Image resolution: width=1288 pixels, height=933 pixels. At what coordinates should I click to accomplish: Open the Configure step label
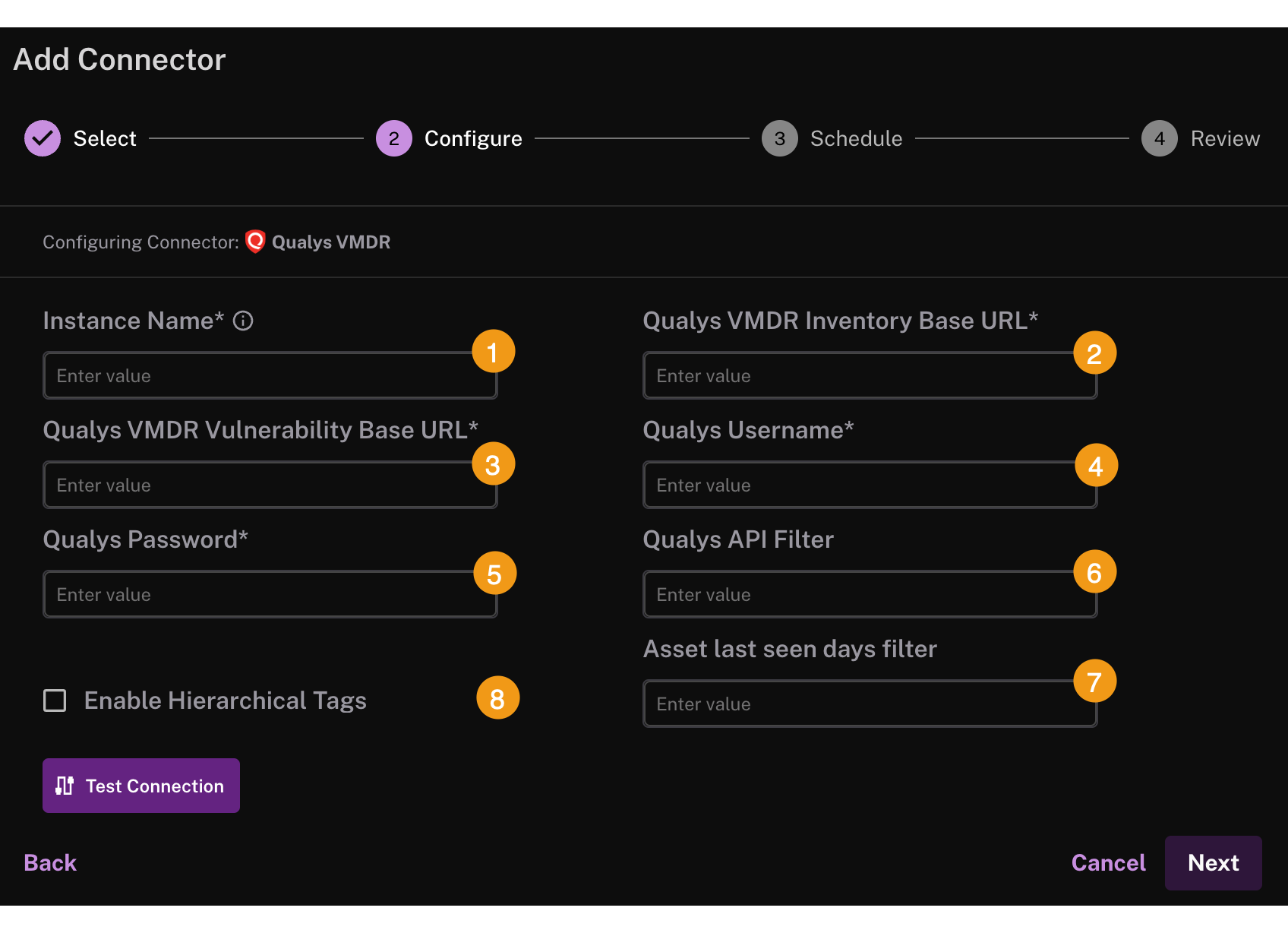pyautogui.click(x=473, y=138)
